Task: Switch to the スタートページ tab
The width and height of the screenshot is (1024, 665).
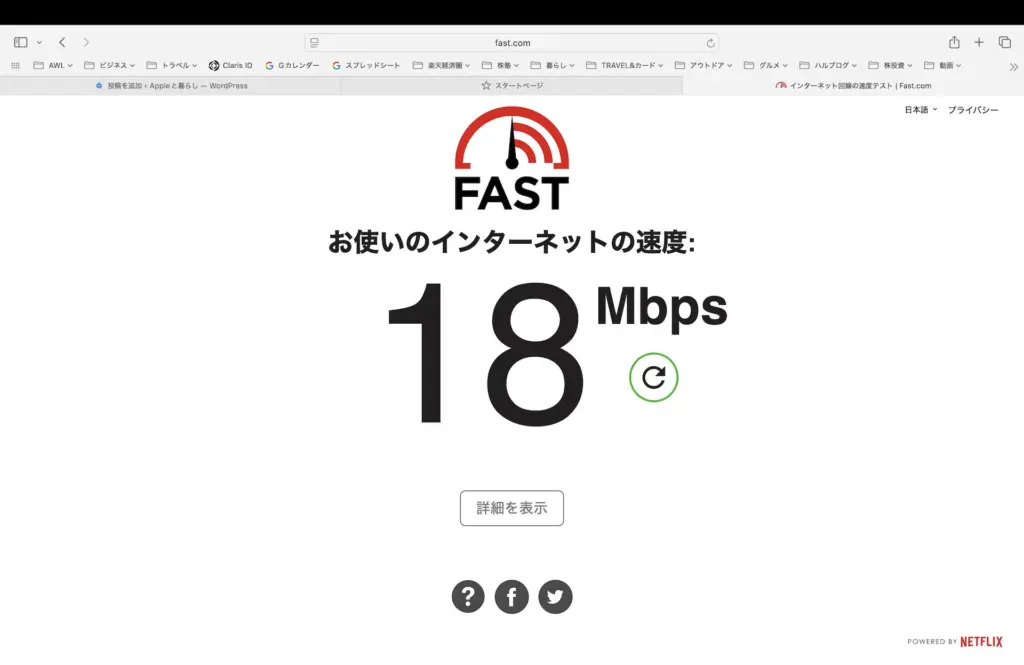Action: tap(511, 86)
